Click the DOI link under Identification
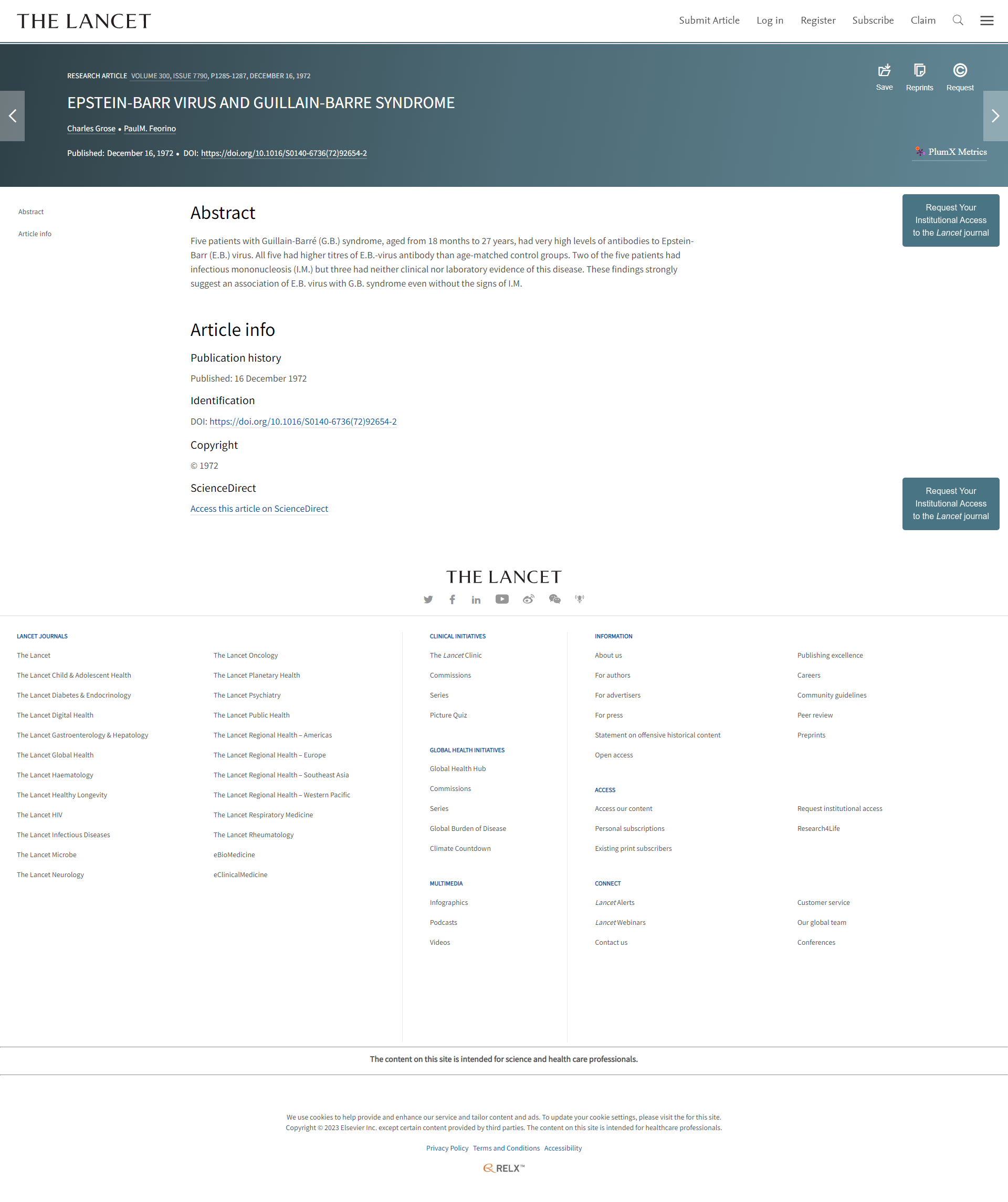Screen dimensions: 1008x1202 click(x=303, y=421)
